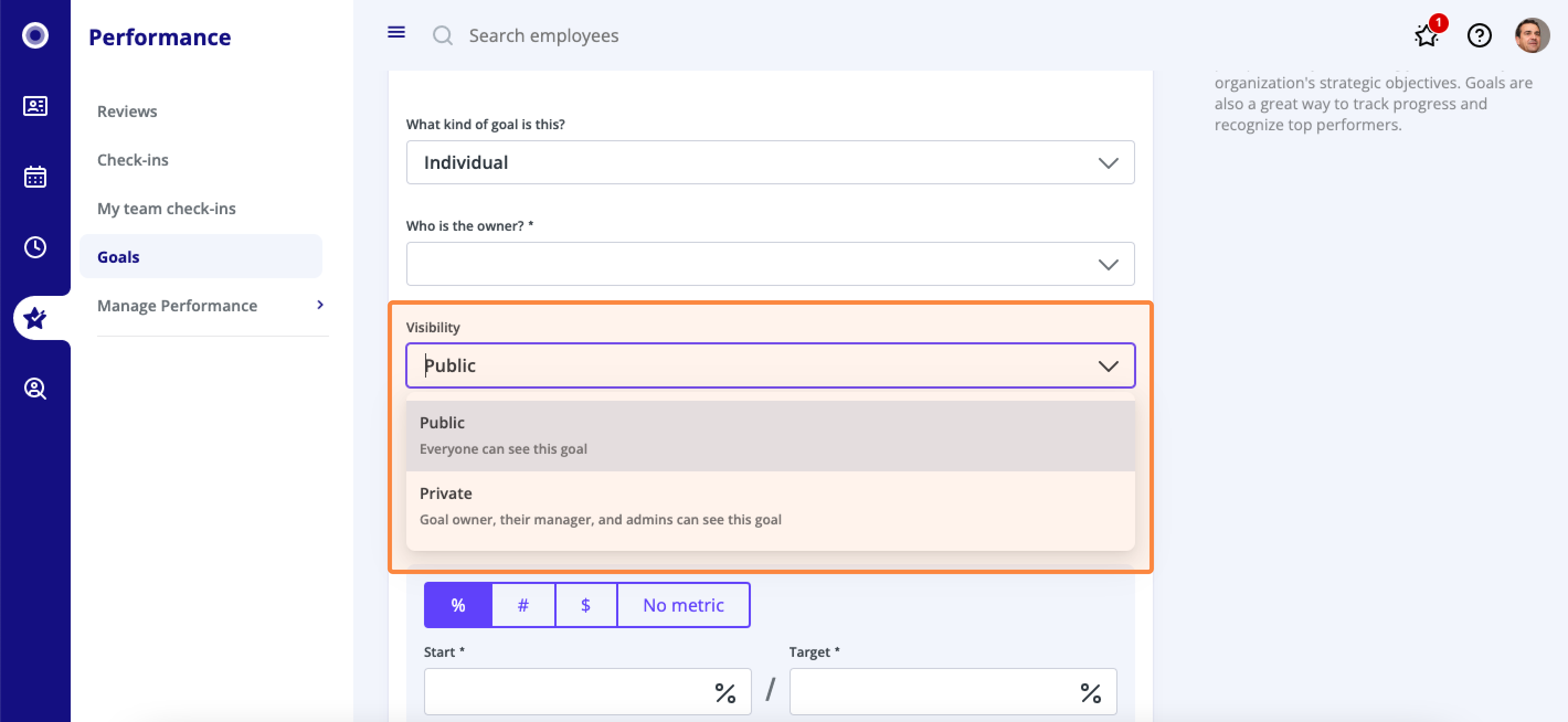Collapse the Visibility Public dropdown
Image resolution: width=1568 pixels, height=722 pixels.
770,365
